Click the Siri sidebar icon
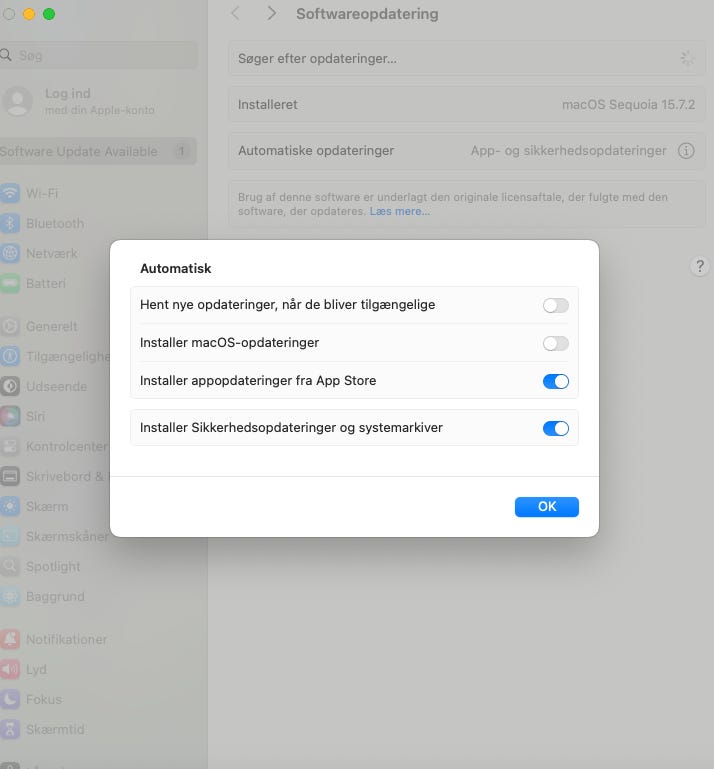Viewport: 714px width, 769px height. tap(10, 416)
